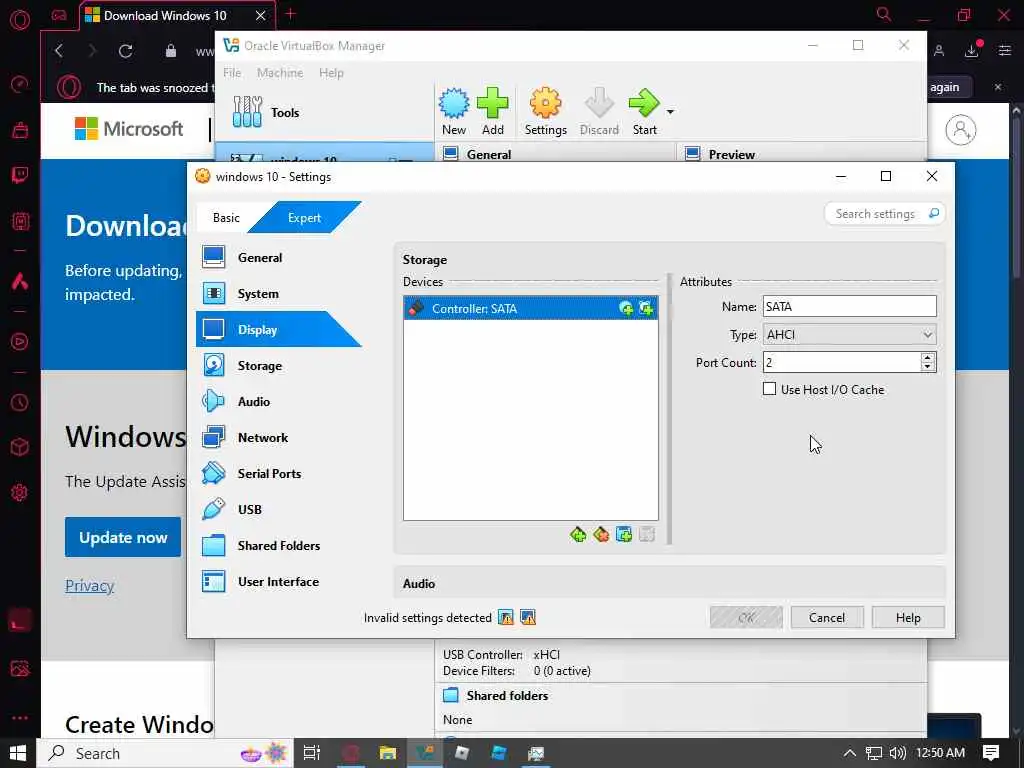Open the controller Type dropdown
The image size is (1024, 768).
[x=849, y=335]
